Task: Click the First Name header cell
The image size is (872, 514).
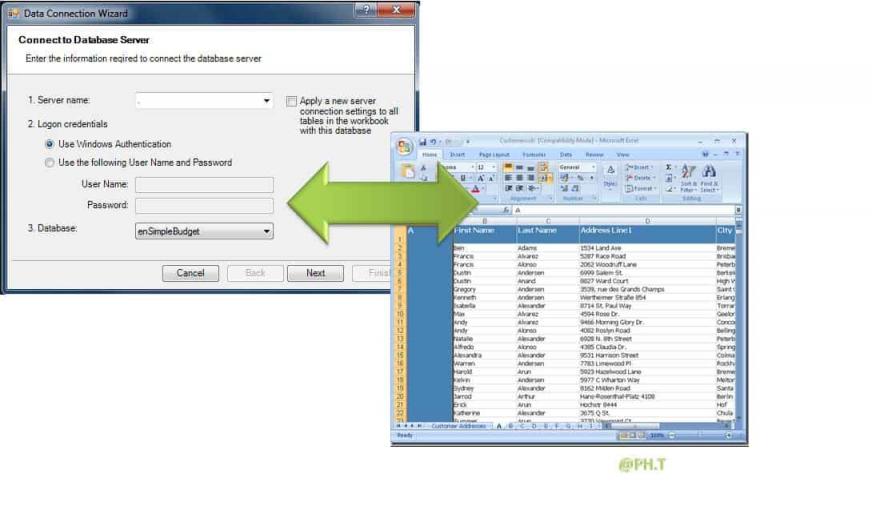Action: coord(484,234)
